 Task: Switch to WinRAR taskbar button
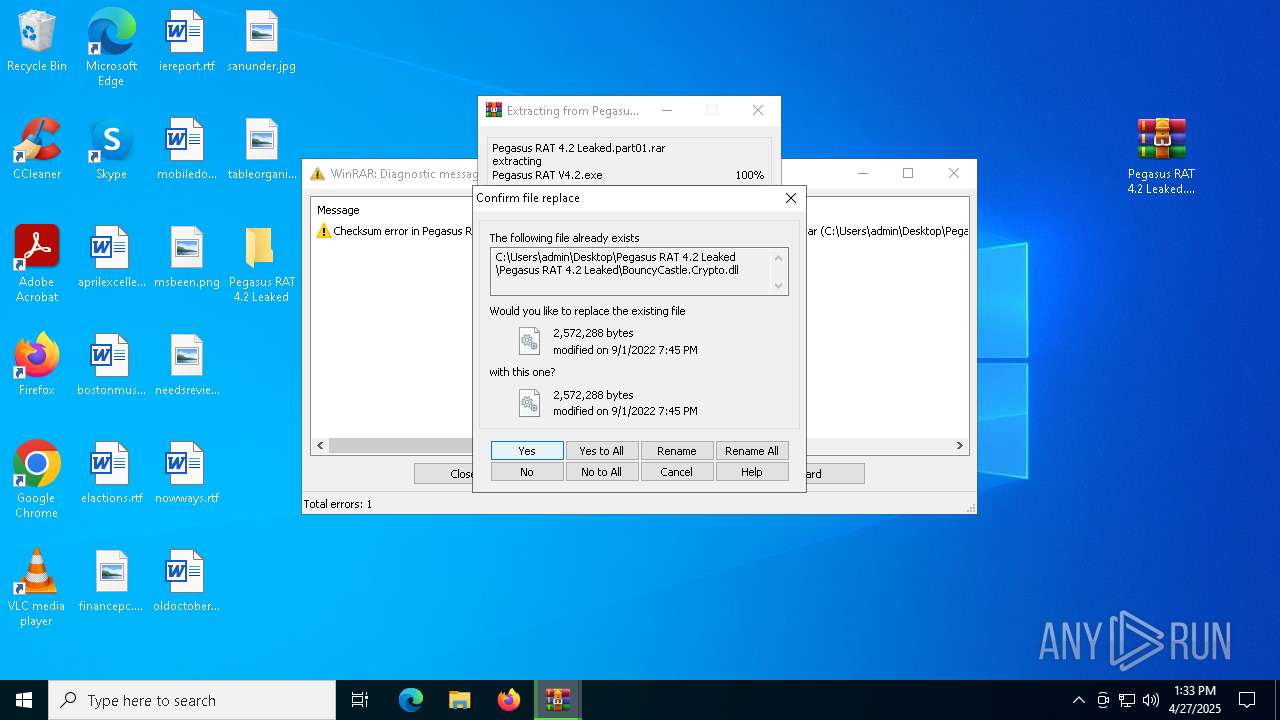(558, 700)
